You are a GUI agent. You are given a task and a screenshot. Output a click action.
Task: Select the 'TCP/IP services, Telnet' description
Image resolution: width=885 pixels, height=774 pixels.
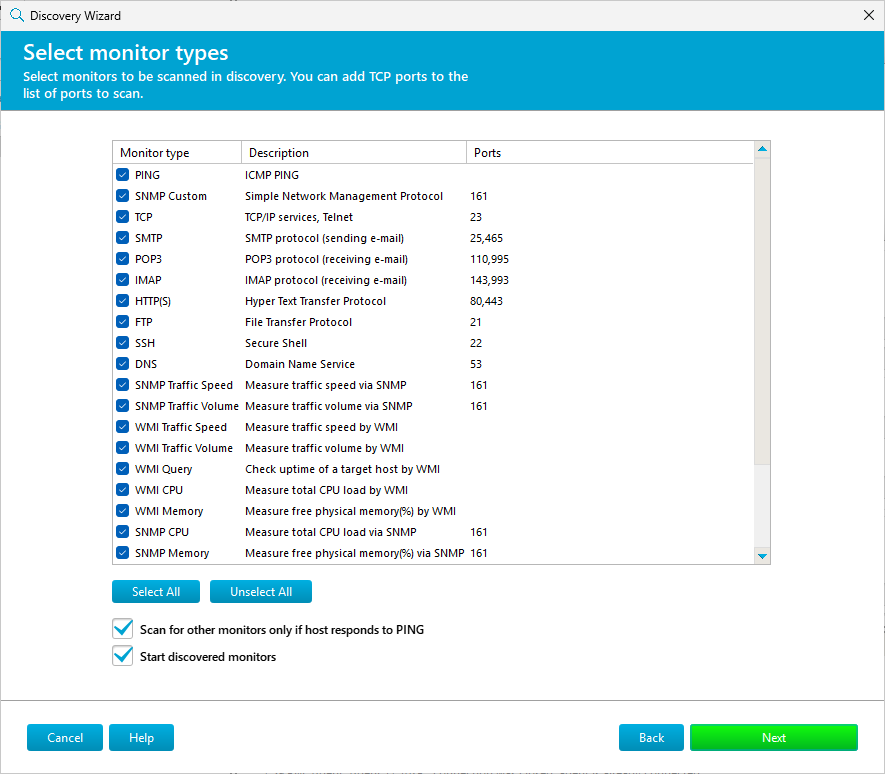pyautogui.click(x=299, y=217)
